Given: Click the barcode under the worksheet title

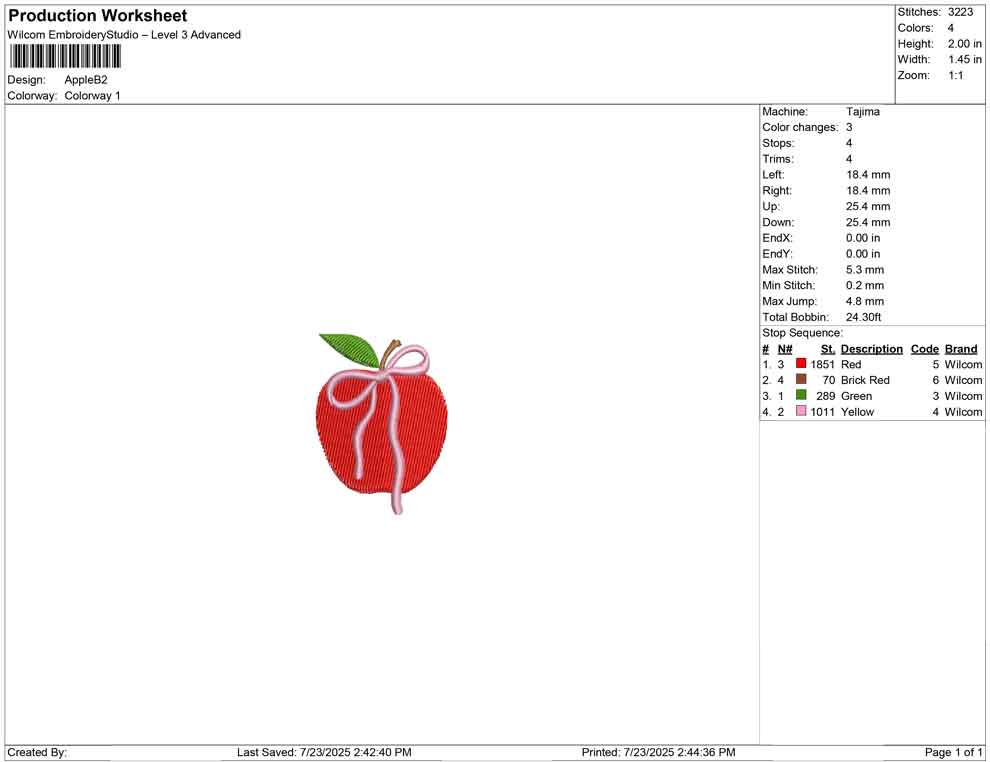Looking at the screenshot, I should [x=65, y=56].
